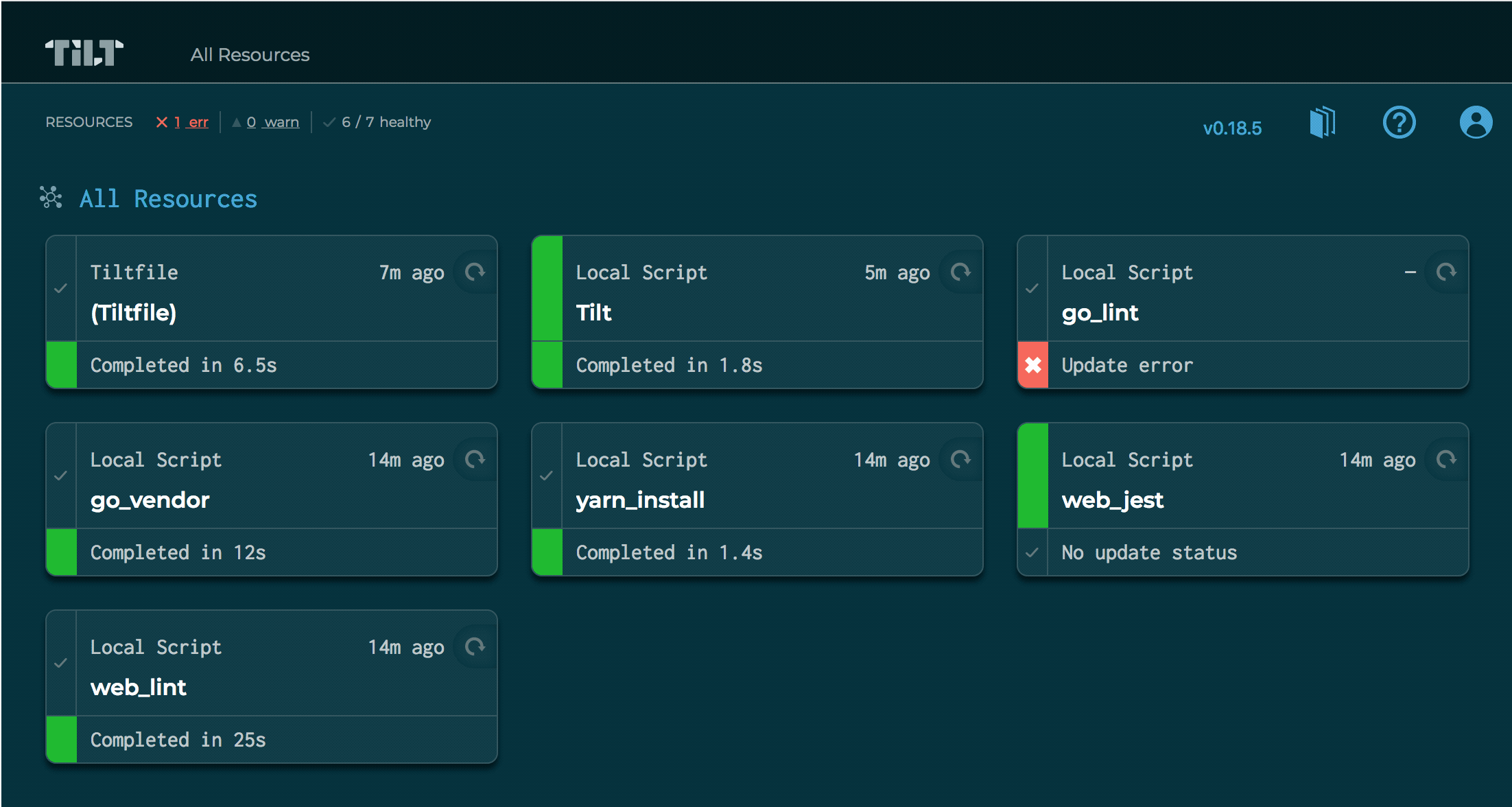Viewport: 1512px width, 807px height.
Task: Click the '14m ago' timestamp on web_jest
Action: 1378,460
